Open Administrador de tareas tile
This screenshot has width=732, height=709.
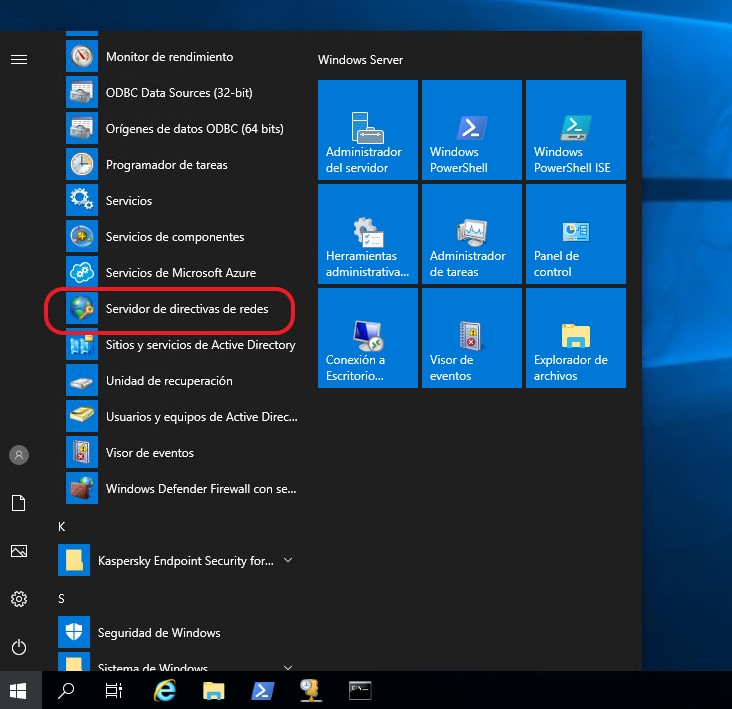pyautogui.click(x=472, y=234)
